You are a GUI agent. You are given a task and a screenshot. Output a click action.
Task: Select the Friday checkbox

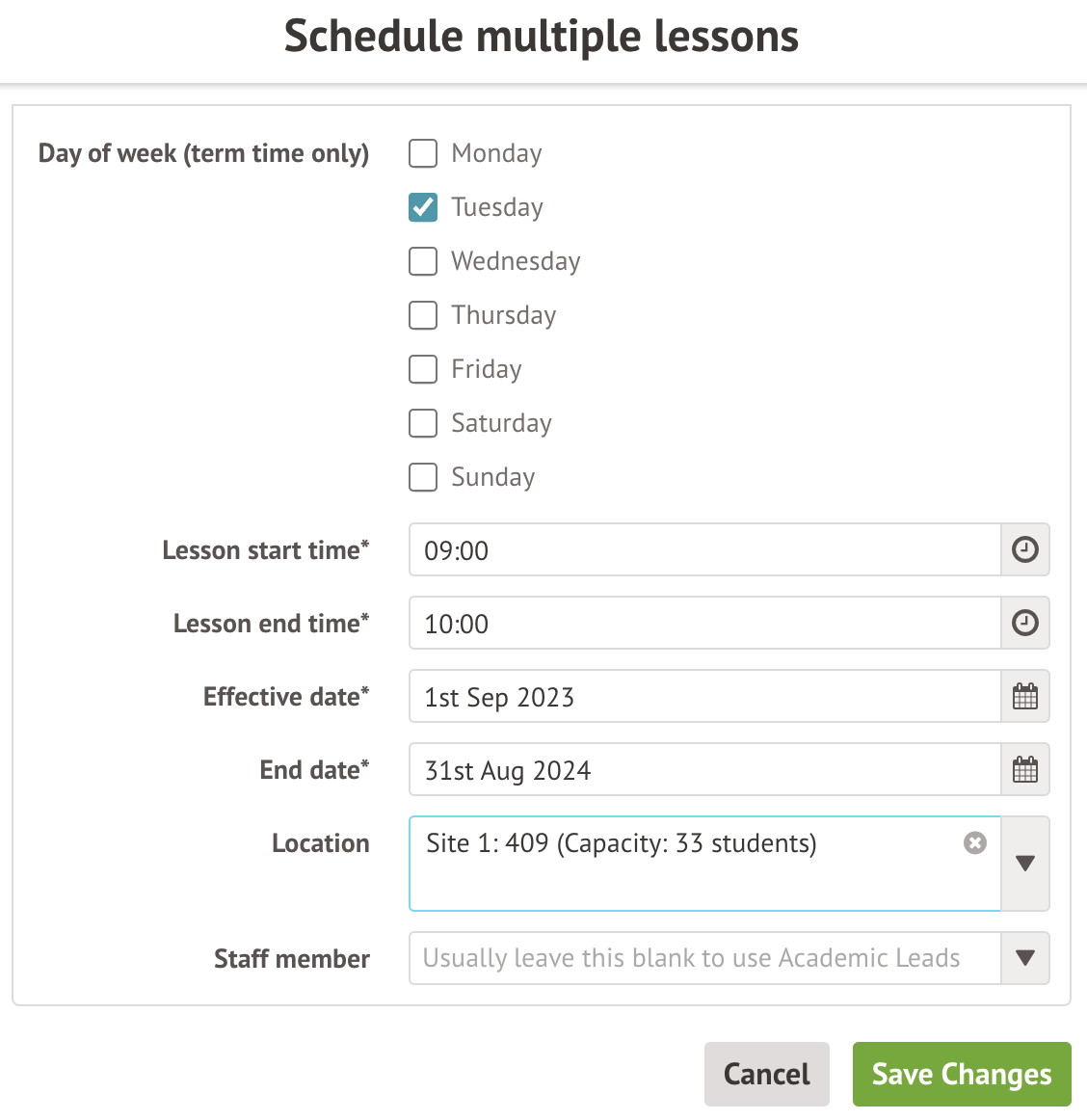tap(423, 369)
